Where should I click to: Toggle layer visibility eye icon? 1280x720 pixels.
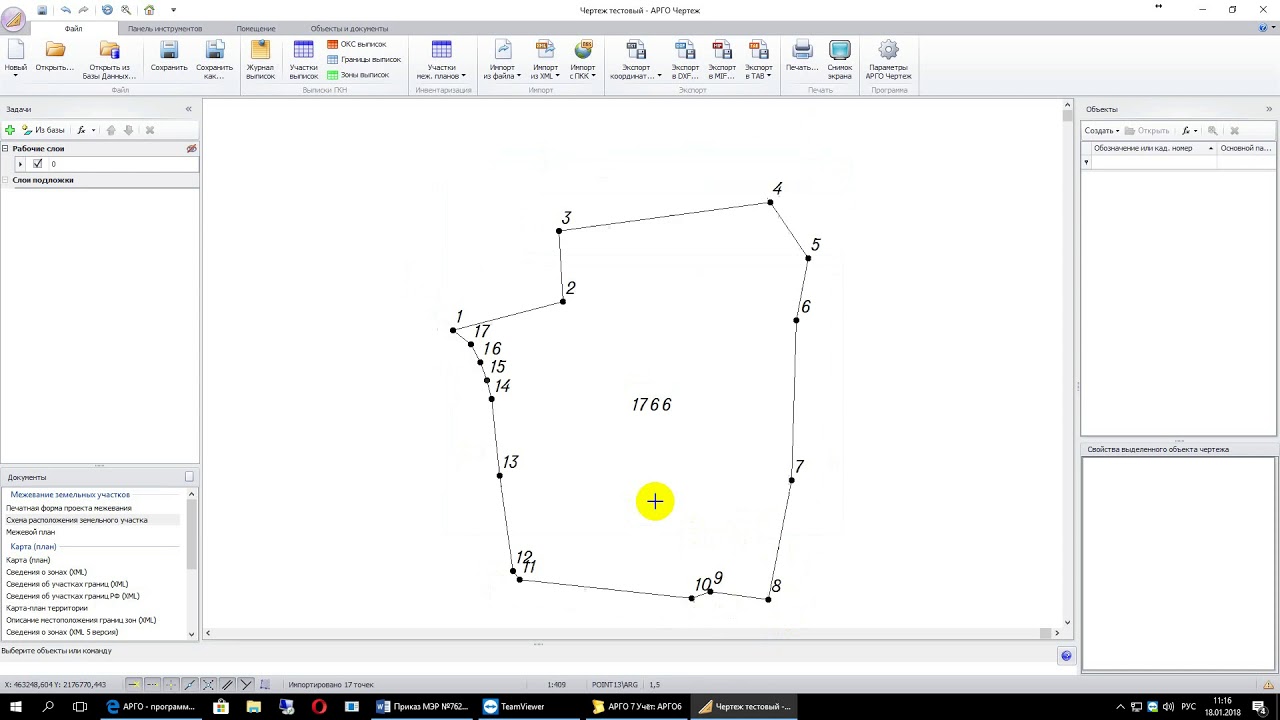pos(191,148)
